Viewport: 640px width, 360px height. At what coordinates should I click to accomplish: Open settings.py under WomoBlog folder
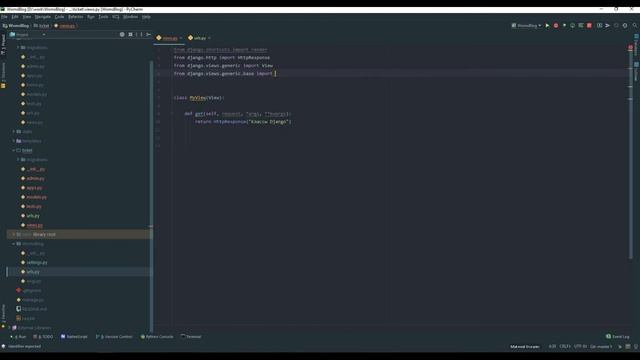coord(34,262)
